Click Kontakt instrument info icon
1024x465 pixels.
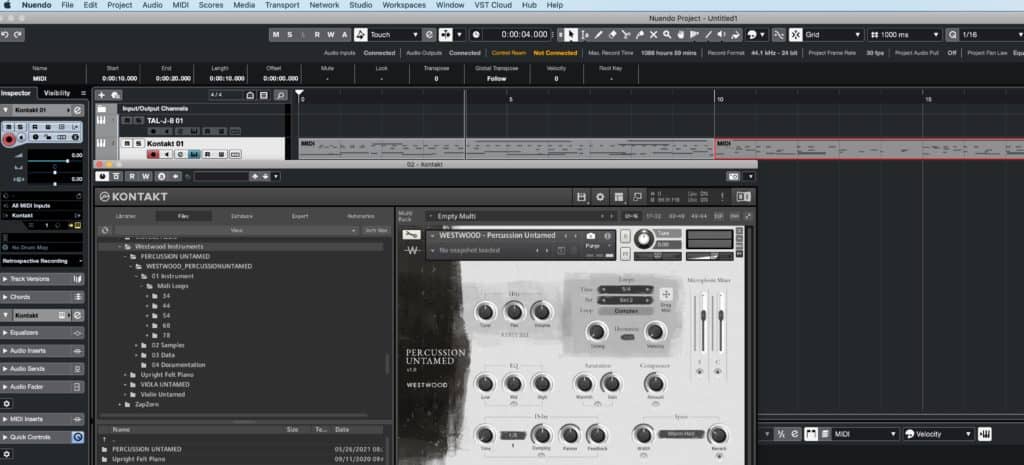(x=607, y=236)
